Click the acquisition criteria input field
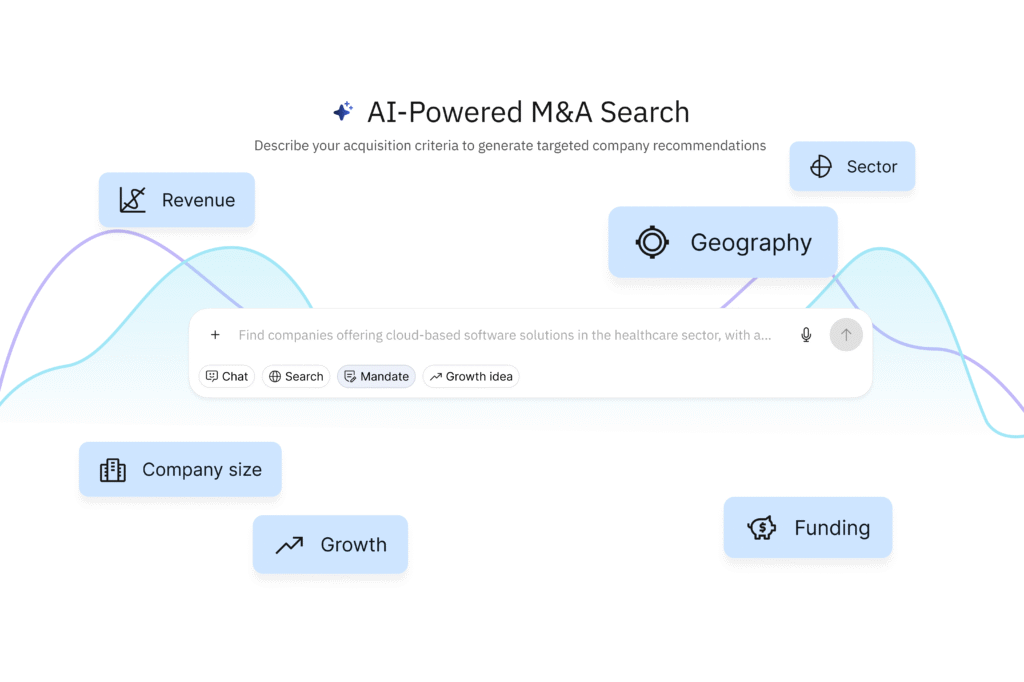 500,335
